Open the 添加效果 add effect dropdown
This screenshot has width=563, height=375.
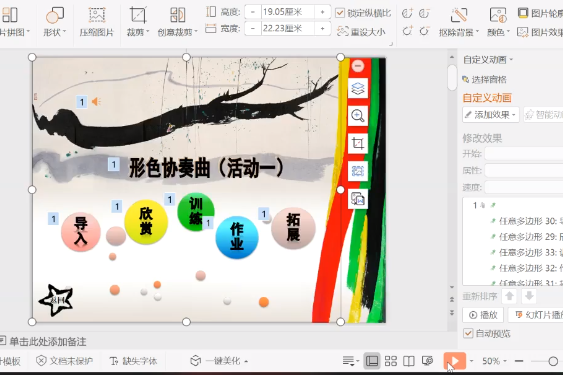[x=491, y=115]
